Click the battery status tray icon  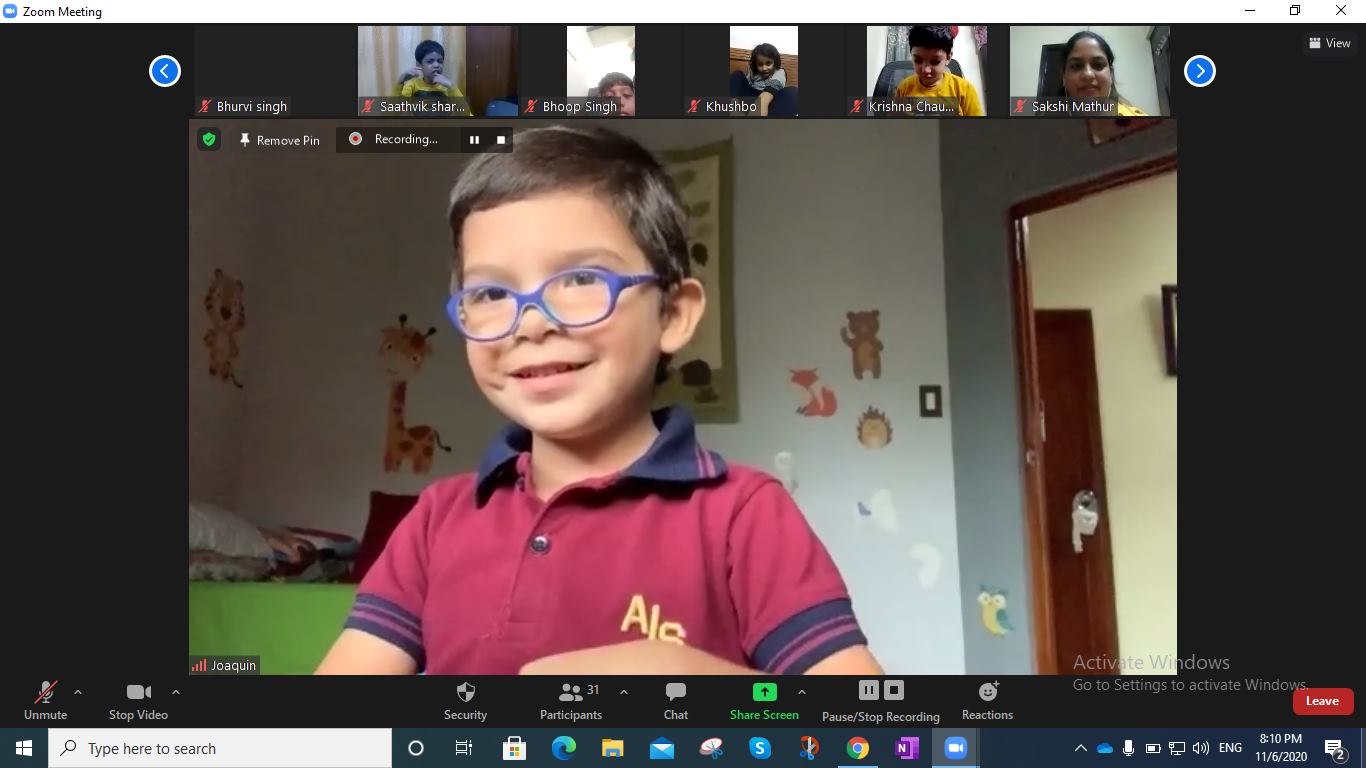[x=1152, y=748]
